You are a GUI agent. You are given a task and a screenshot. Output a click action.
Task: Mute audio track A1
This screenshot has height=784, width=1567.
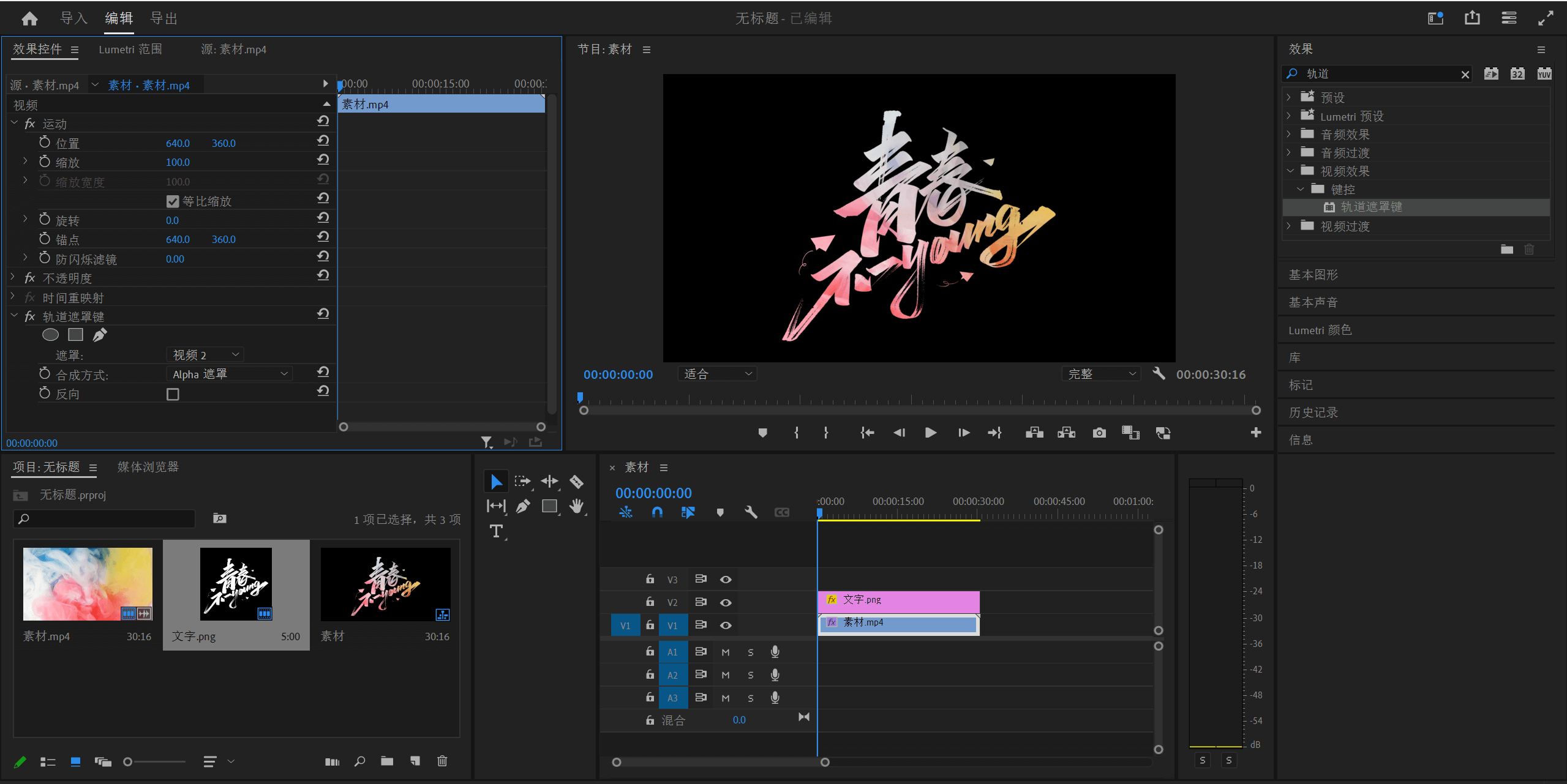726,652
